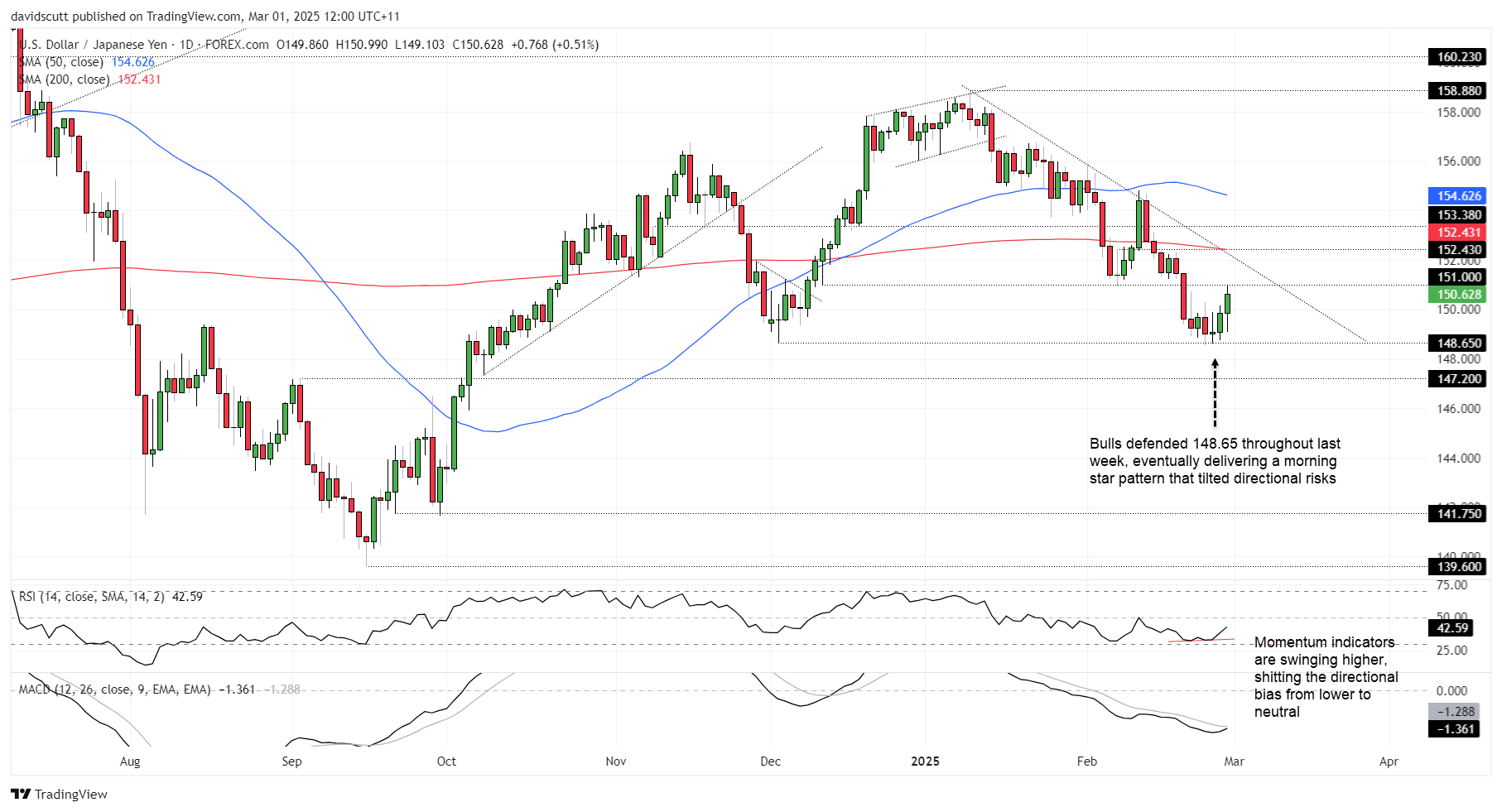Click the blue 154.626 SMA 50 price tag
The height and width of the screenshot is (812, 1502).
[x=1457, y=196]
